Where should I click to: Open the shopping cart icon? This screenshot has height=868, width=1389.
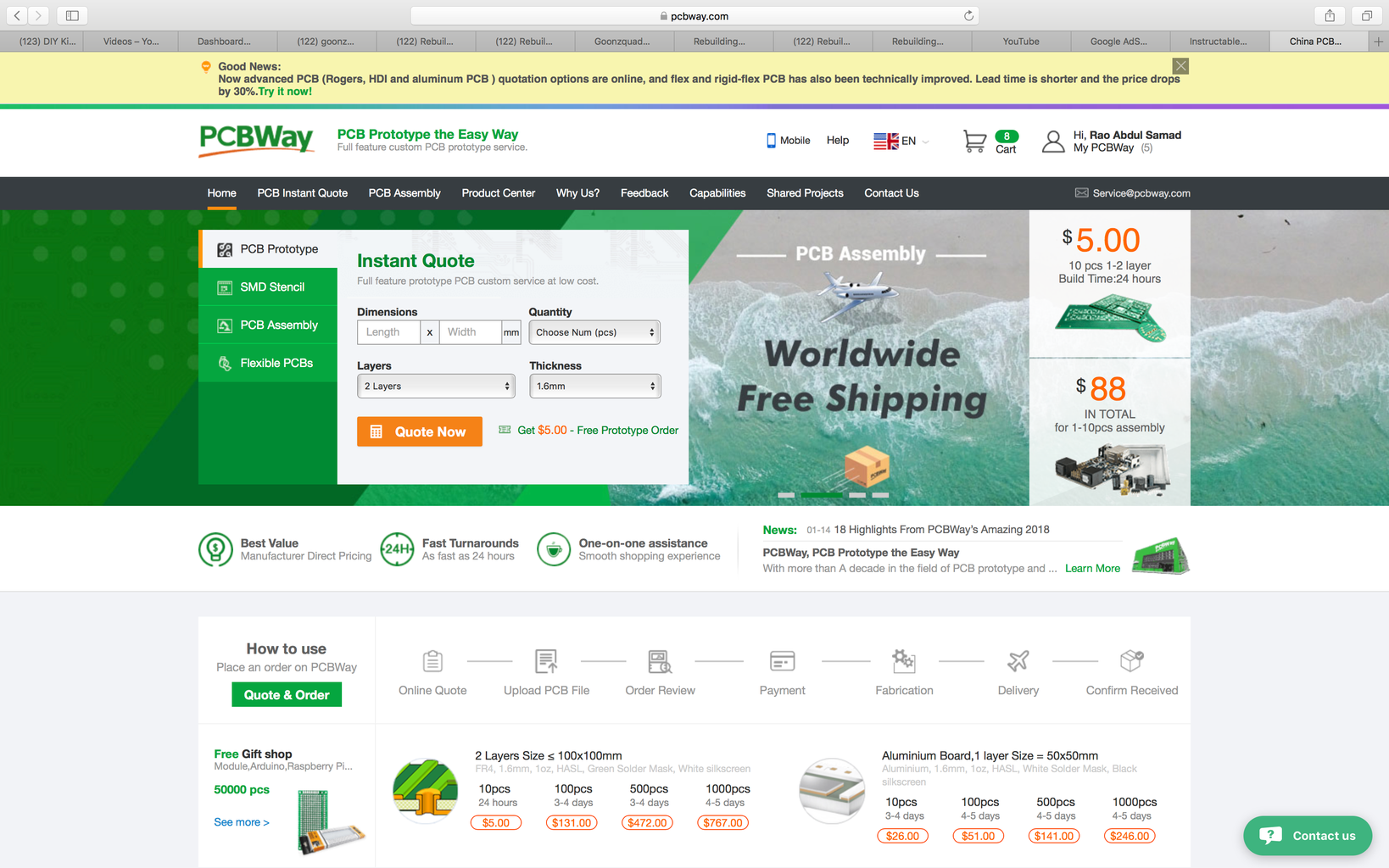coord(974,142)
